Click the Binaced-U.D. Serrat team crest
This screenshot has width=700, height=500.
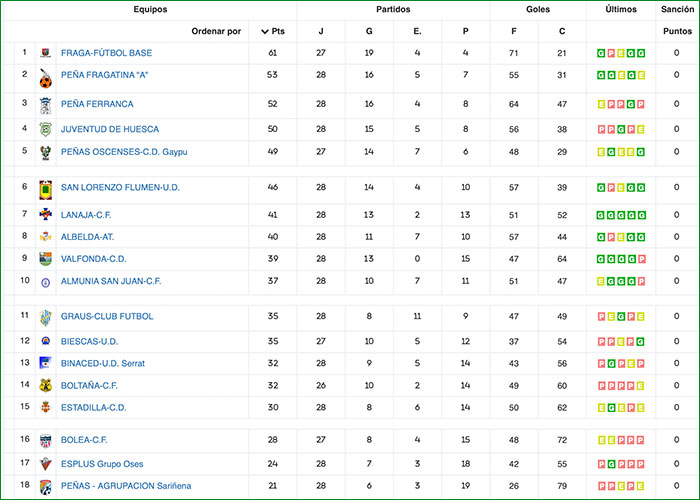(44, 363)
